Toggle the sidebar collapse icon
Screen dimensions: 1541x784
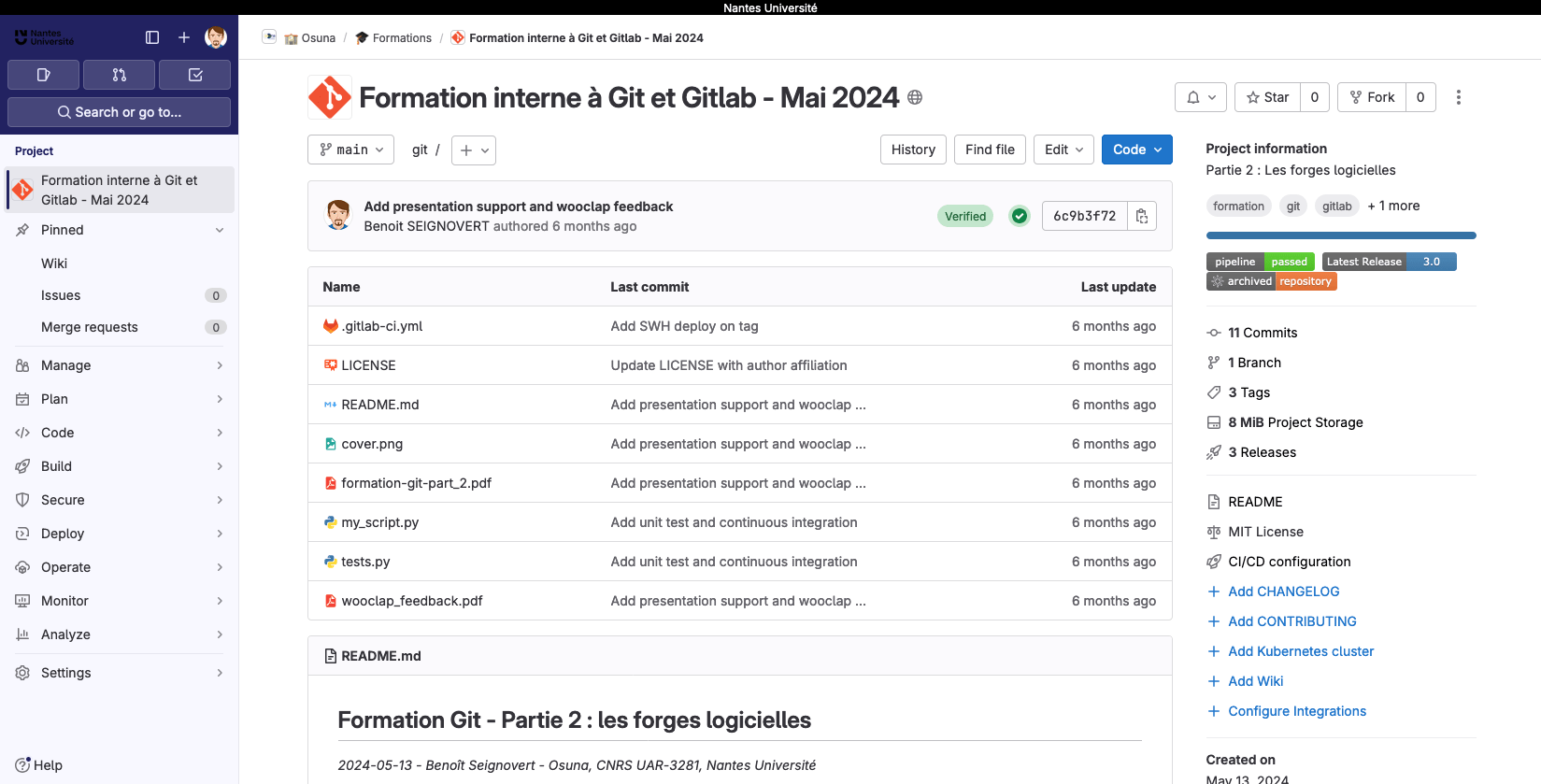[152, 37]
